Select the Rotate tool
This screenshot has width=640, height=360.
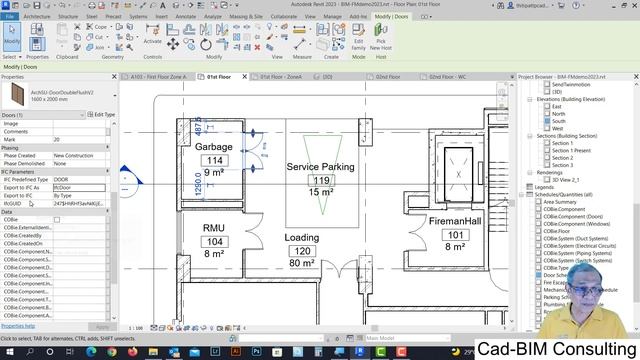pyautogui.click(x=206, y=44)
